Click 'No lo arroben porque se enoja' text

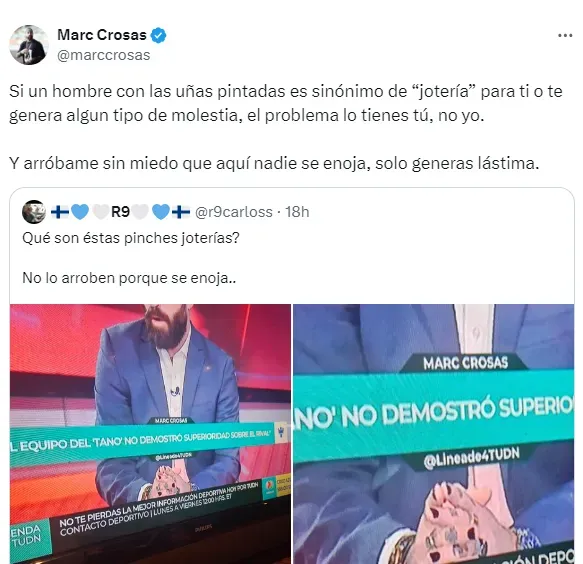[129, 278]
